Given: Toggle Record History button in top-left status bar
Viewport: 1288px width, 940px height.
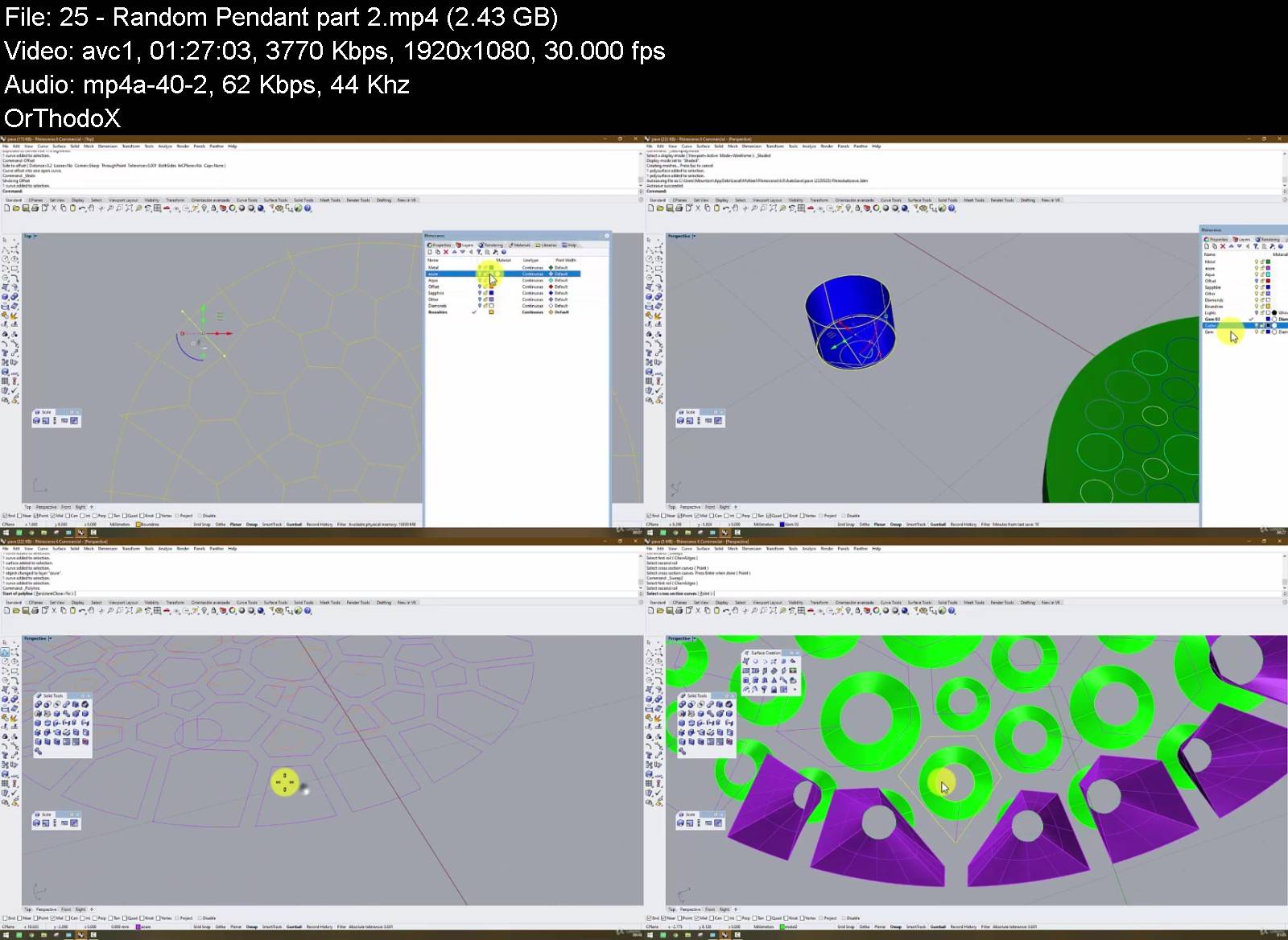Looking at the screenshot, I should point(320,524).
